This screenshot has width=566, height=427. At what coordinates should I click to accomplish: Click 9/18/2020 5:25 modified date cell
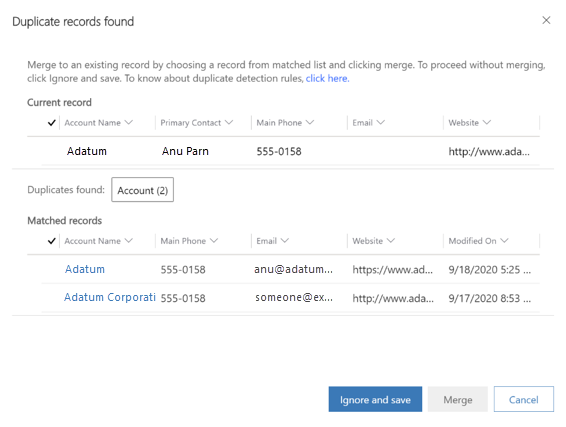click(489, 270)
